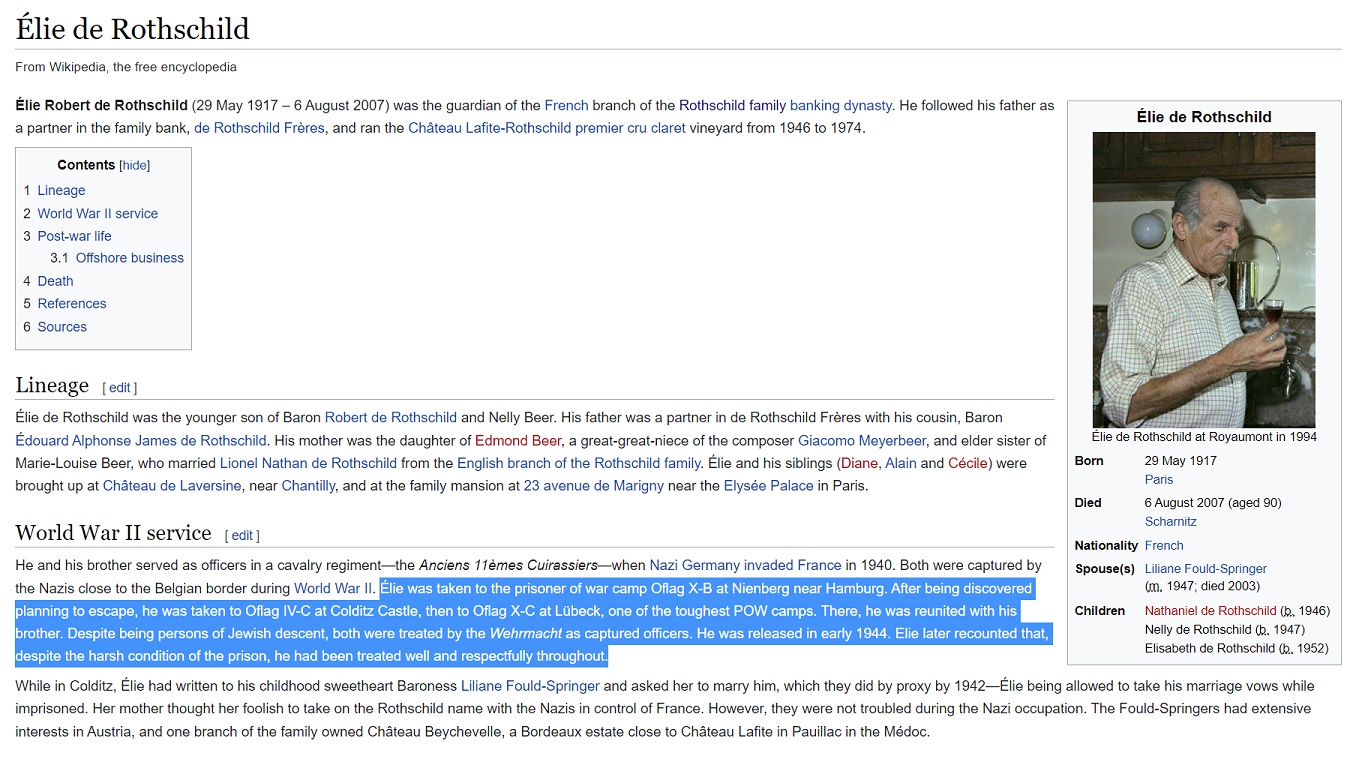This screenshot has width=1356, height=765.
Task: Click "Elisabeth de Rothschild" in the Children row
Action: tap(1211, 648)
